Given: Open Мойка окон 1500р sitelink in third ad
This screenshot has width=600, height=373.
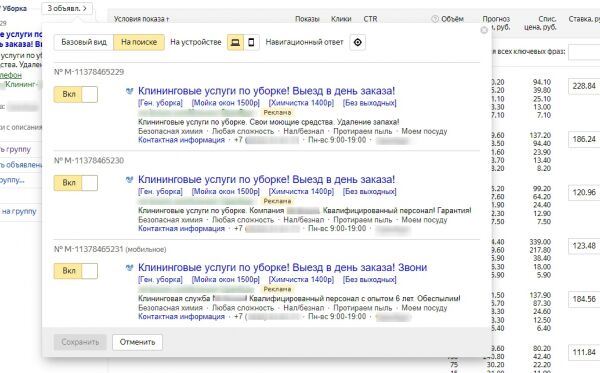Looking at the screenshot, I should click(226, 279).
